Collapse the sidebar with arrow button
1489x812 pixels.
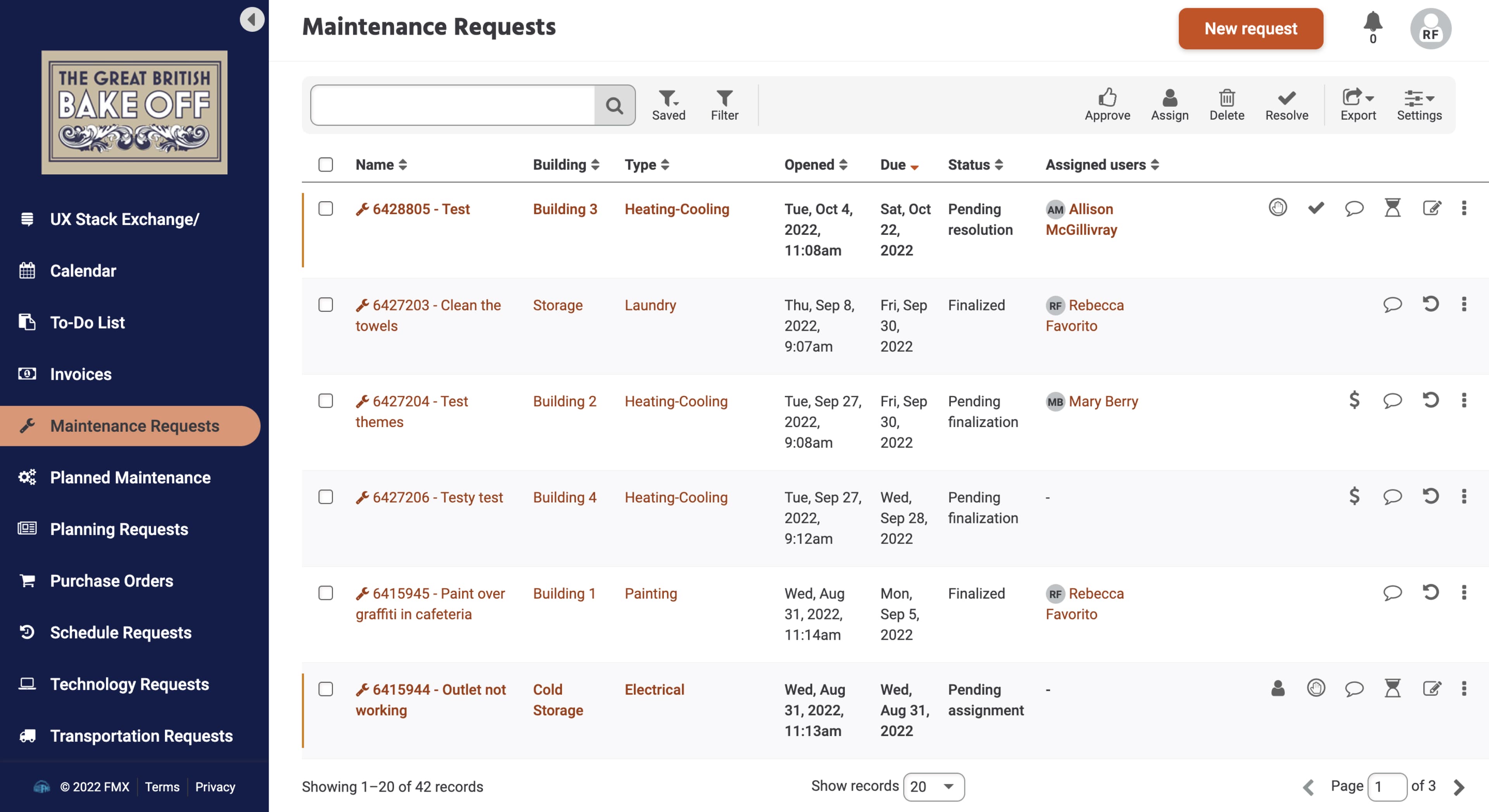(252, 20)
